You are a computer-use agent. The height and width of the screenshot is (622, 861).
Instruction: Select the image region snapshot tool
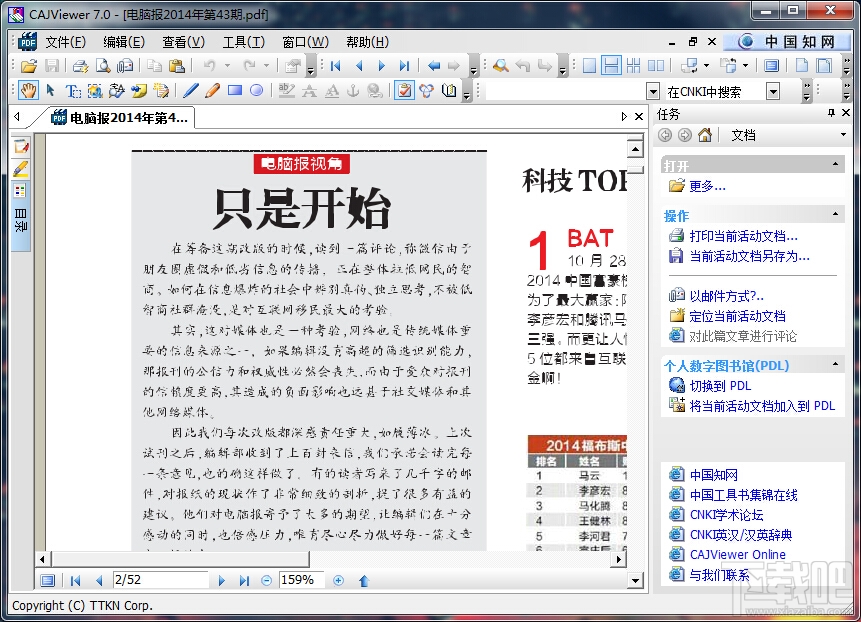click(x=95, y=91)
